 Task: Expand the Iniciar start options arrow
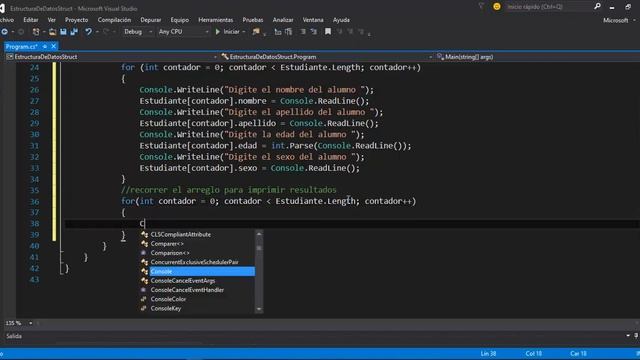click(x=244, y=31)
